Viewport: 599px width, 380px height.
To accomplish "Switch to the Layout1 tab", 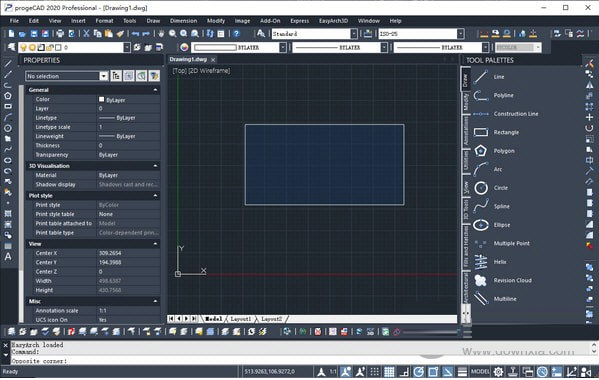I will [x=241, y=319].
